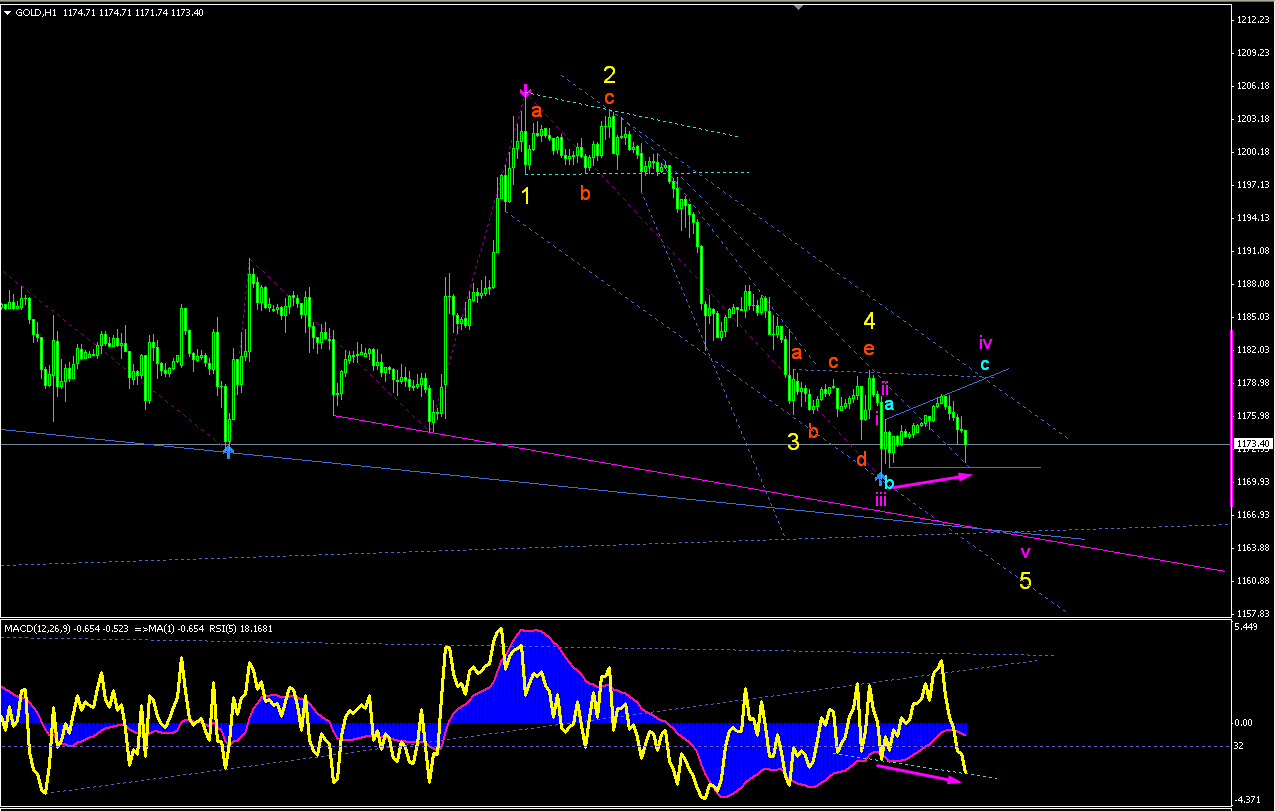Click the 1212.23 price scale value
The width and height of the screenshot is (1275, 811).
(x=1253, y=19)
